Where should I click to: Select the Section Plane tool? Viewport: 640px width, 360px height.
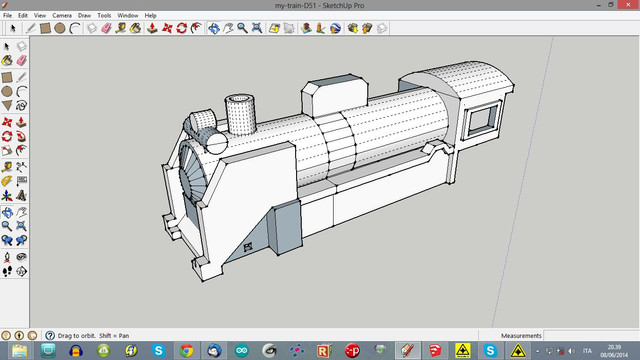[x=22, y=271]
